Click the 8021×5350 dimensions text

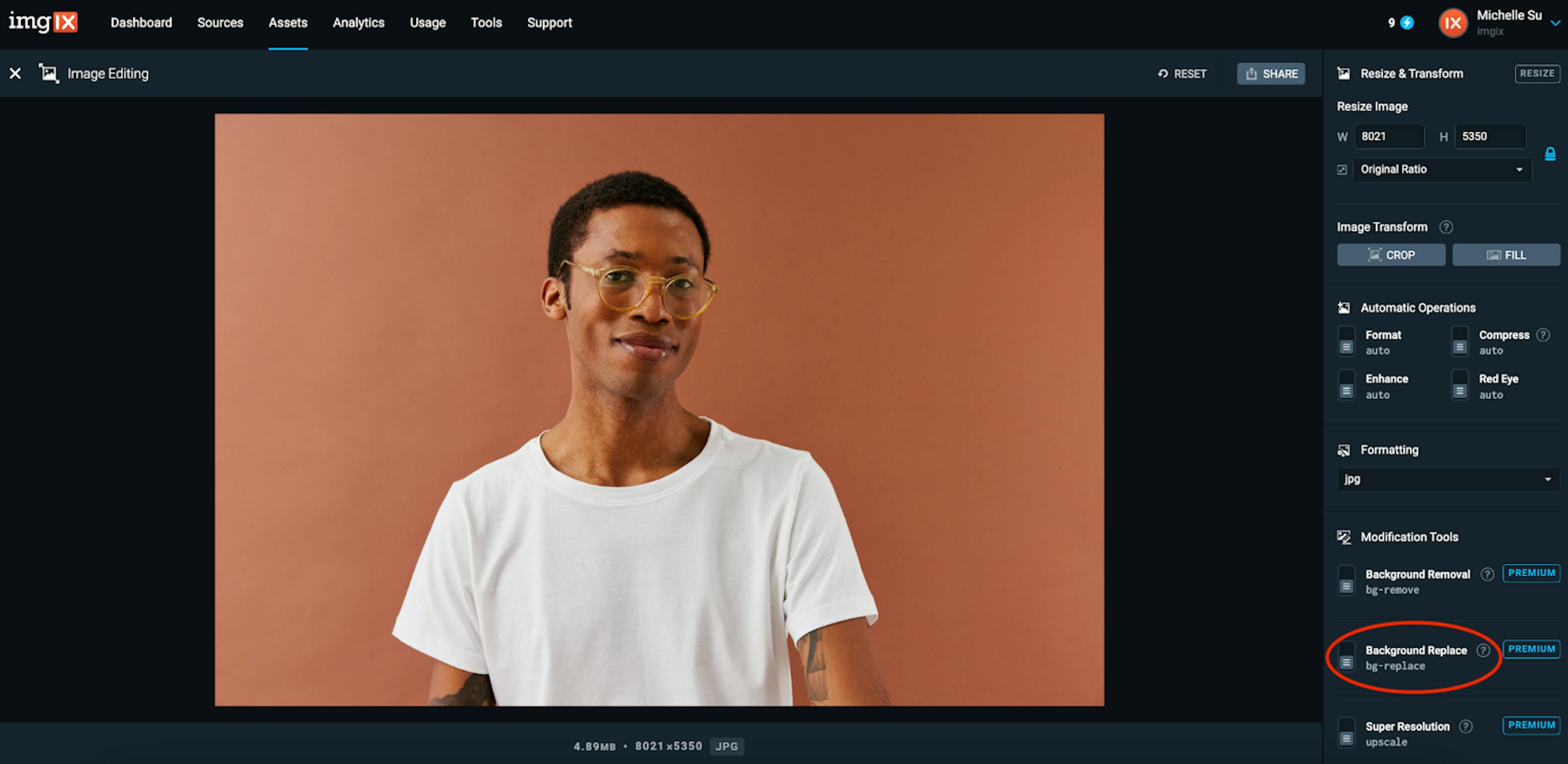(x=668, y=746)
